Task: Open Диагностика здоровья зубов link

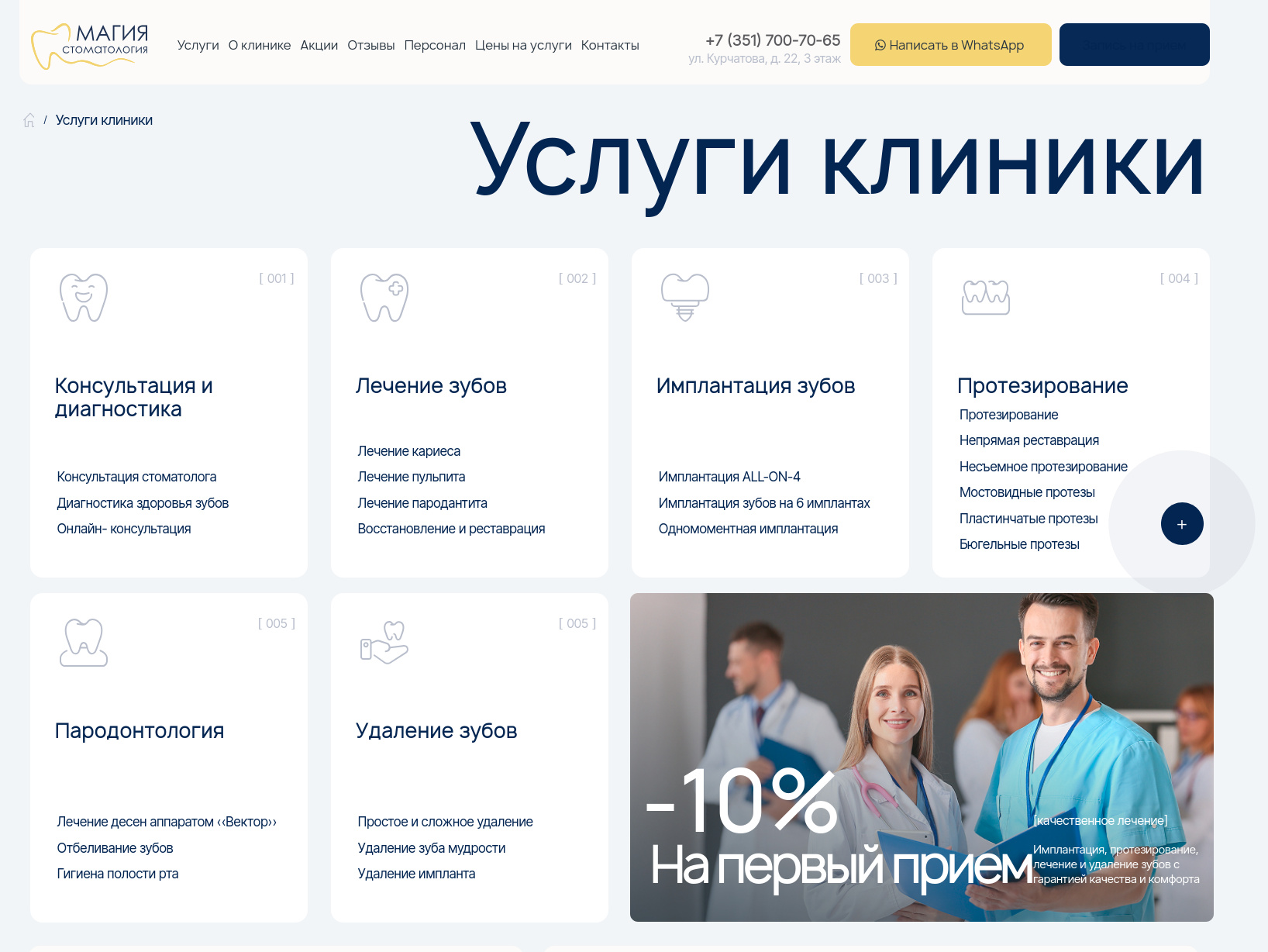Action: pyautogui.click(x=143, y=503)
